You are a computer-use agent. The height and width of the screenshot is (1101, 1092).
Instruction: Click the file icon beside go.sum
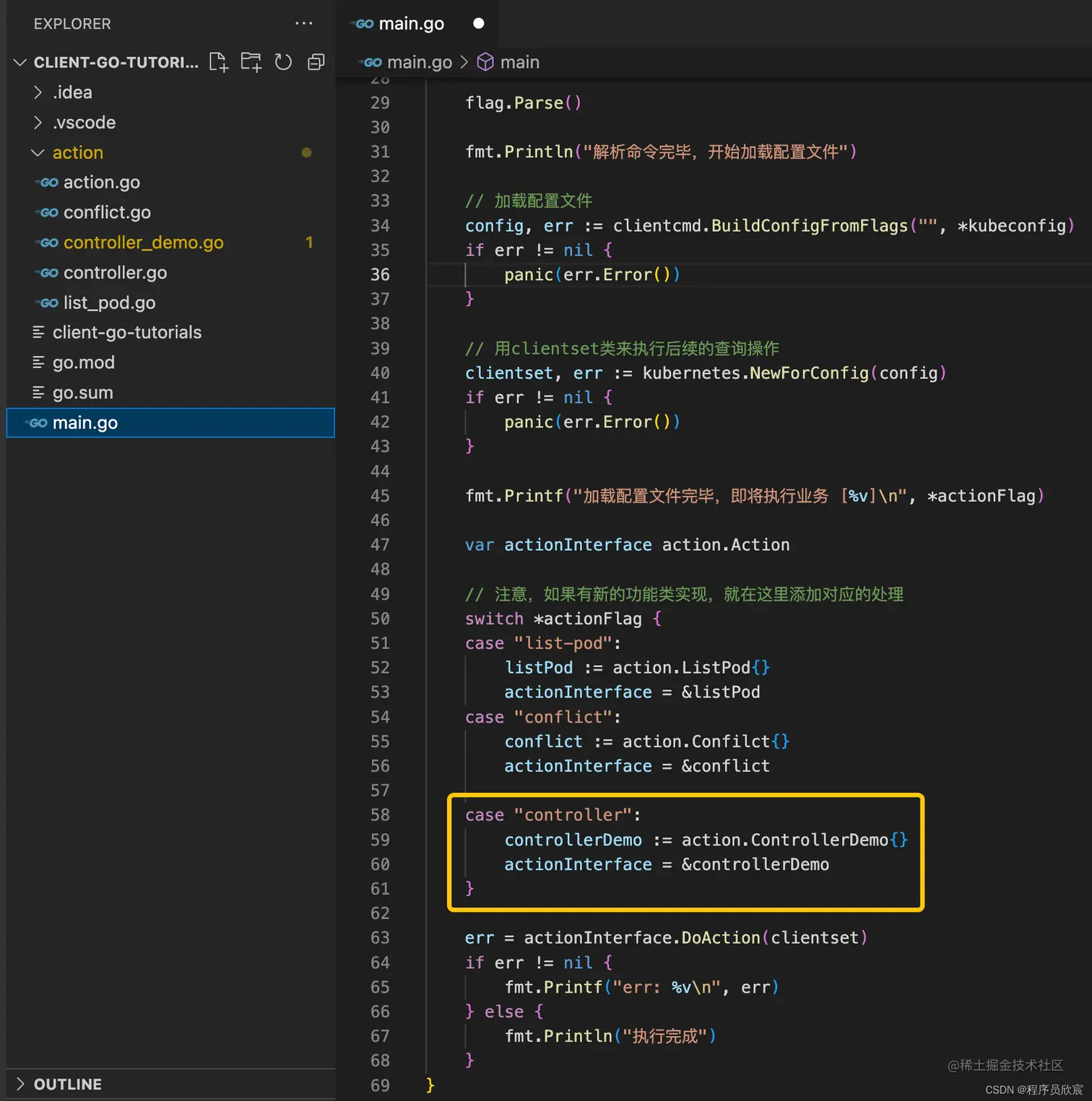(38, 393)
